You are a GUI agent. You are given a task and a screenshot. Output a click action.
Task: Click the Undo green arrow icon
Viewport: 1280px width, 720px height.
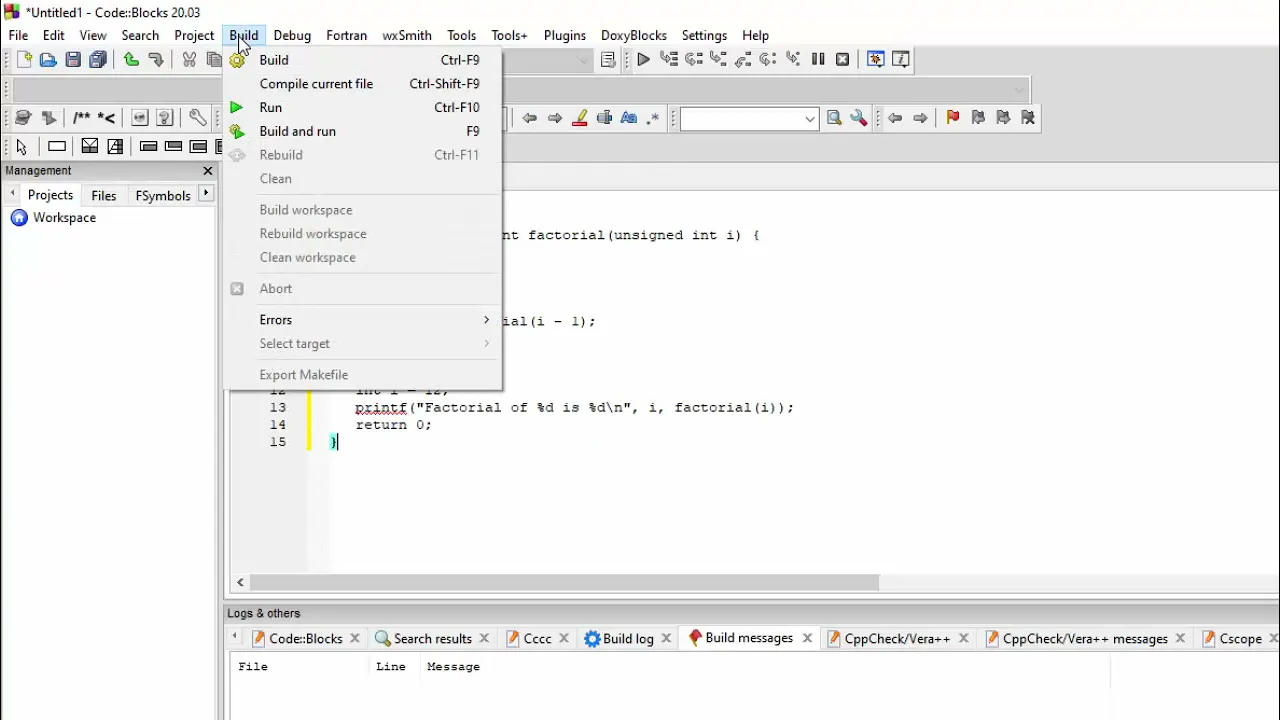[131, 60]
